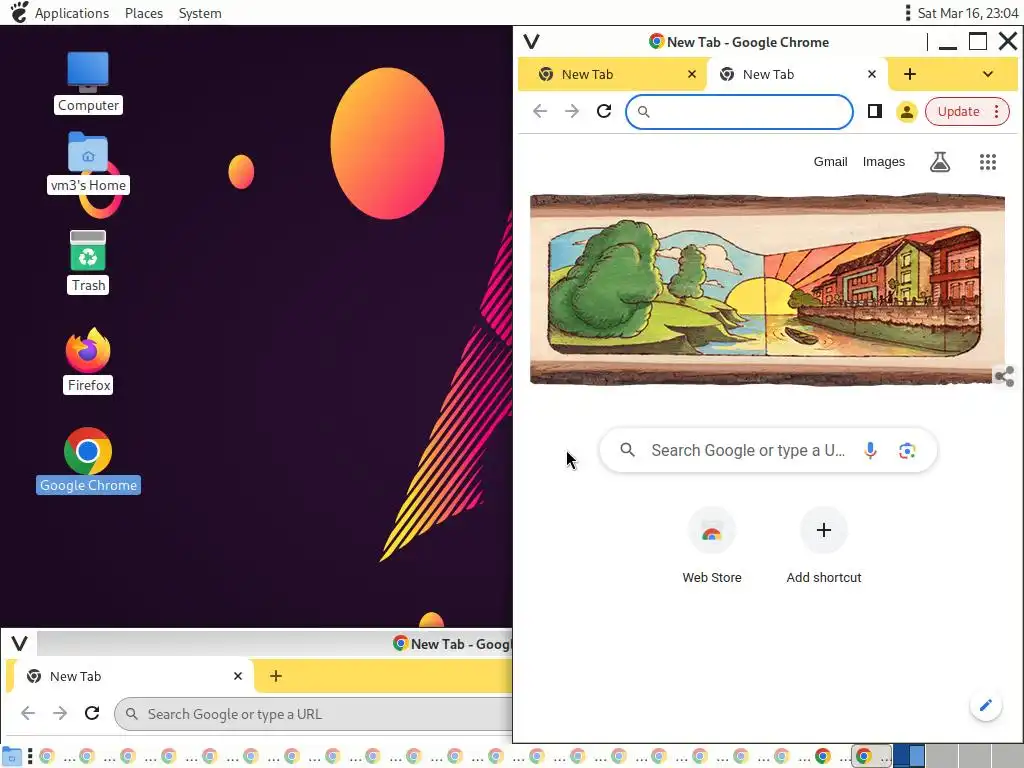Image resolution: width=1024 pixels, height=768 pixels.
Task: Share the Google Doodle
Action: coord(1004,376)
